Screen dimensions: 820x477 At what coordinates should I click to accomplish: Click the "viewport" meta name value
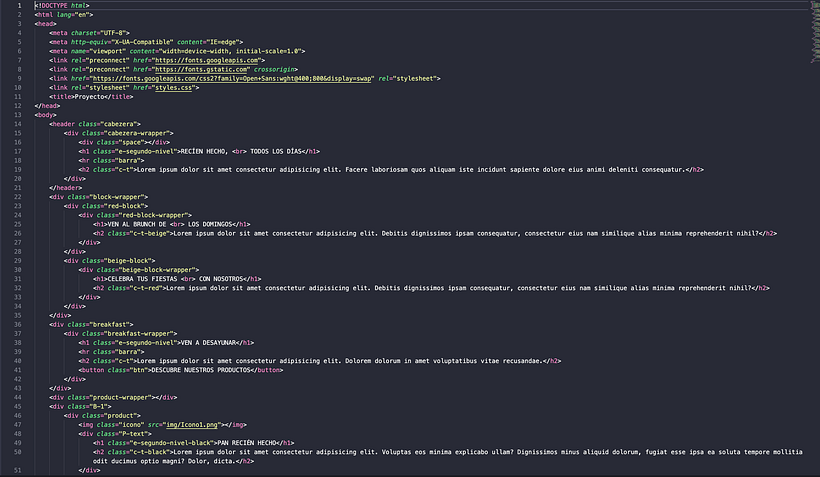click(108, 51)
